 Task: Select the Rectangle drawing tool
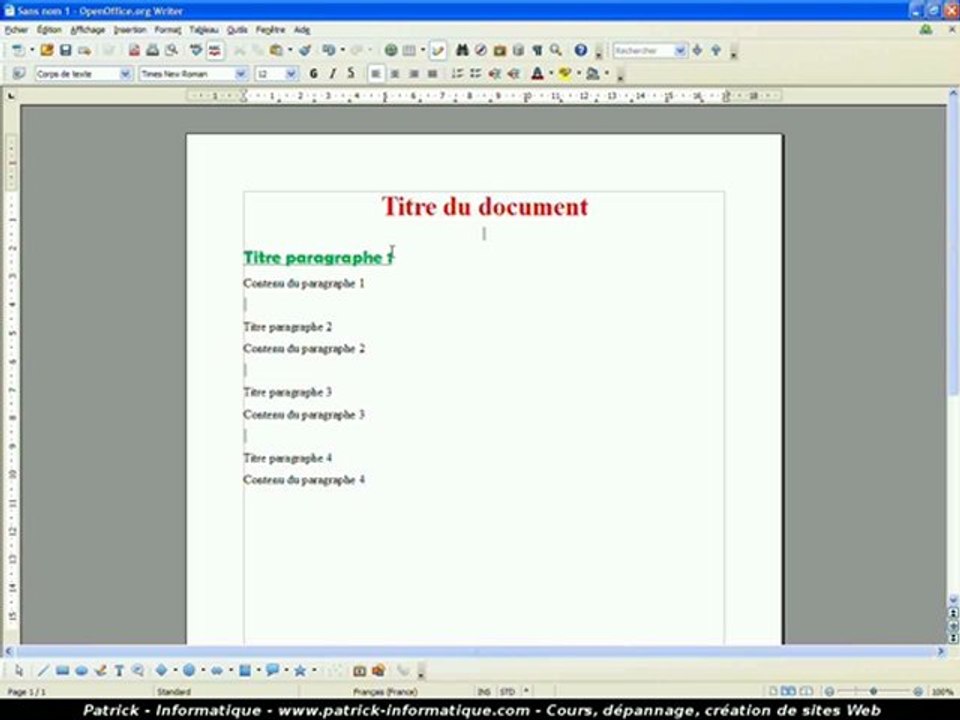(x=62, y=670)
